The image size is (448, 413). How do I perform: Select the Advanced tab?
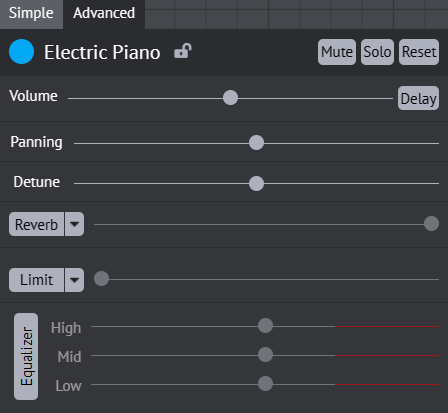click(104, 13)
